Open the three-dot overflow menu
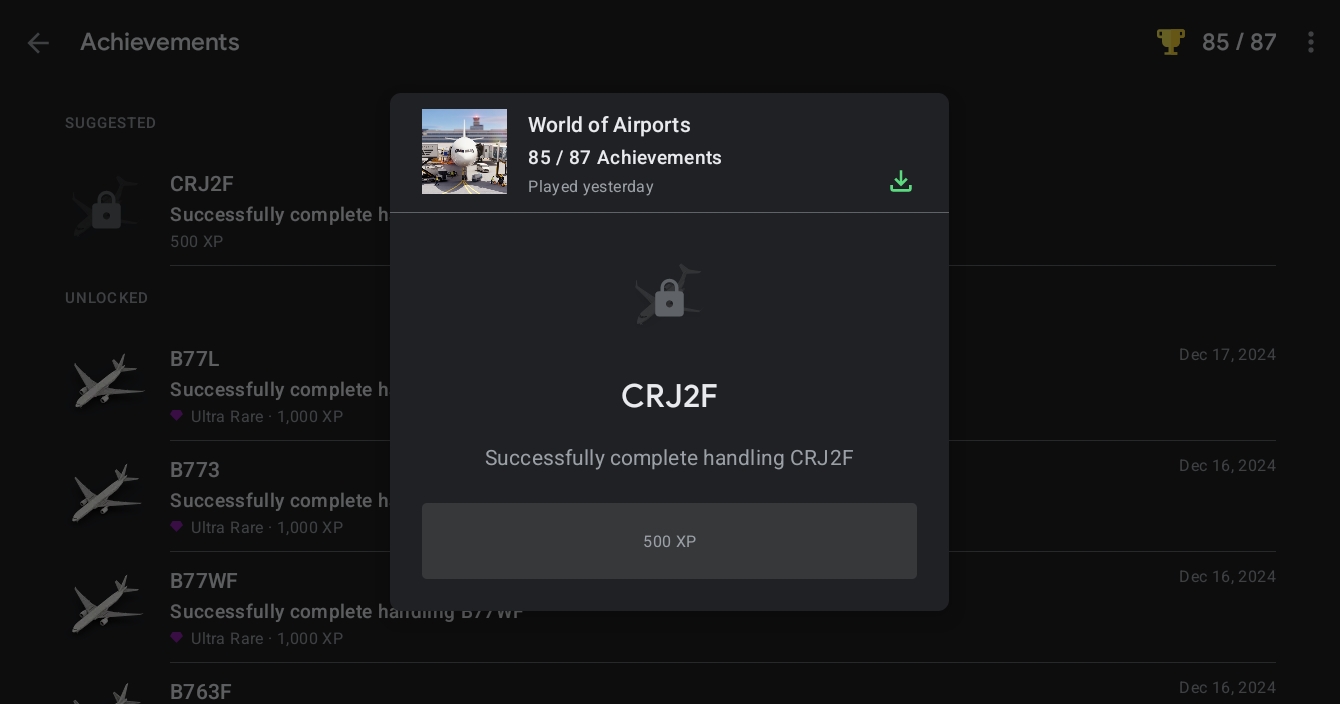The width and height of the screenshot is (1340, 704). point(1310,42)
